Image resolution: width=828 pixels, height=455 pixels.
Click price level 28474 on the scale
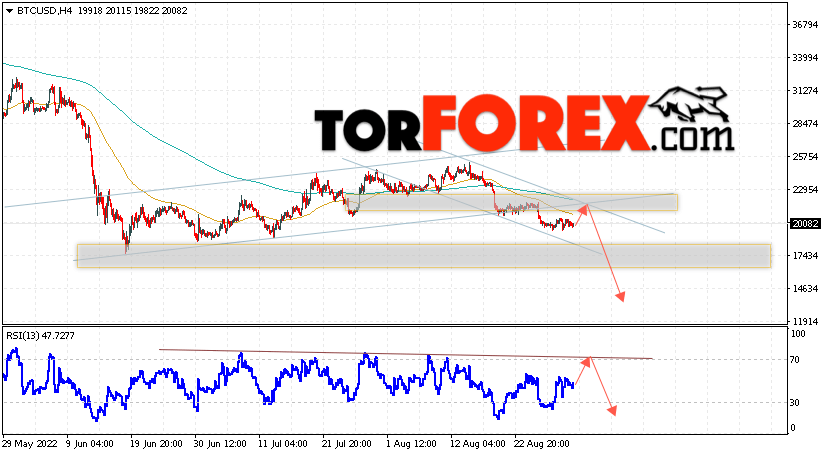click(805, 124)
